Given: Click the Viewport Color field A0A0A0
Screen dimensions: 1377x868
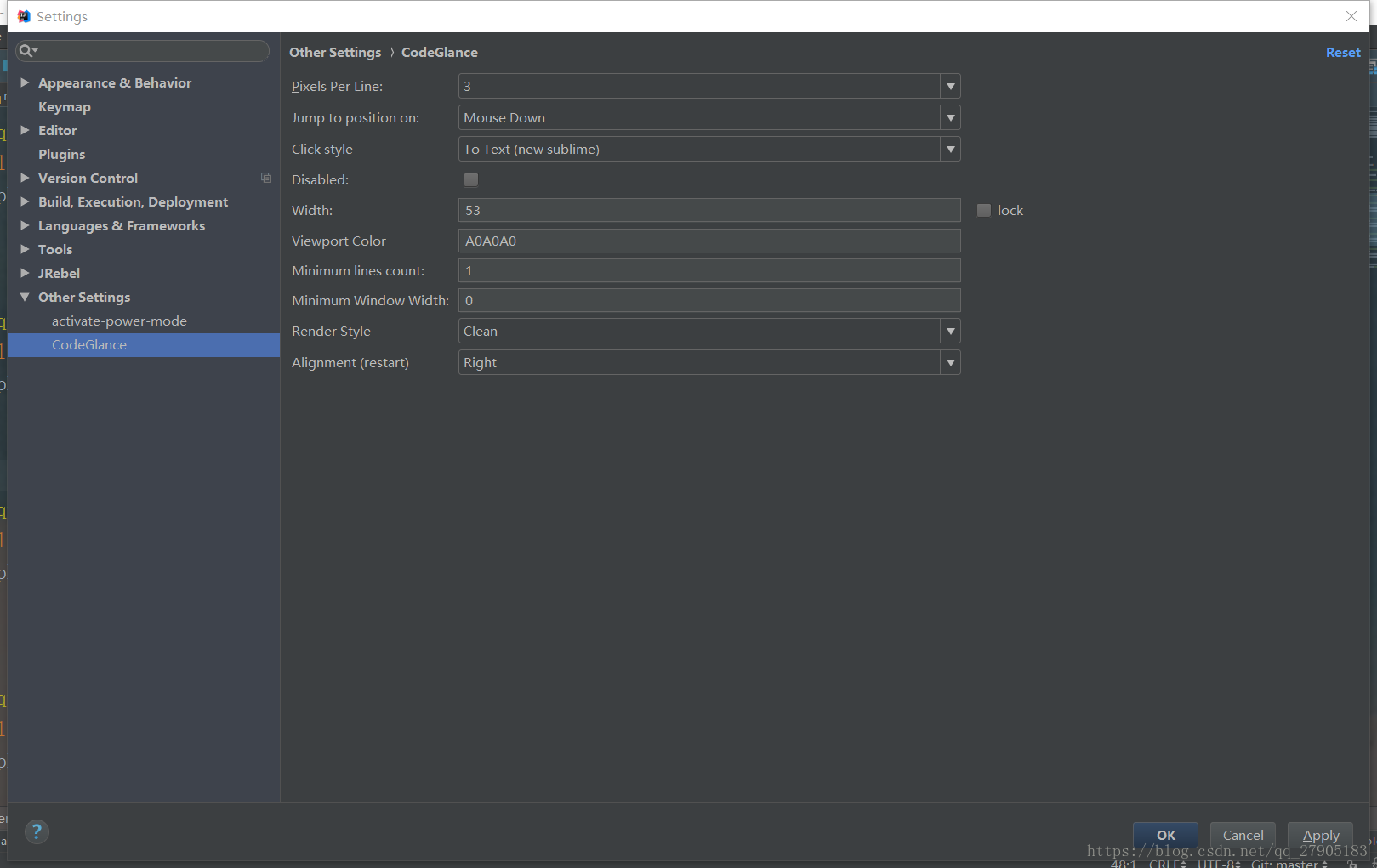Looking at the screenshot, I should (x=709, y=241).
